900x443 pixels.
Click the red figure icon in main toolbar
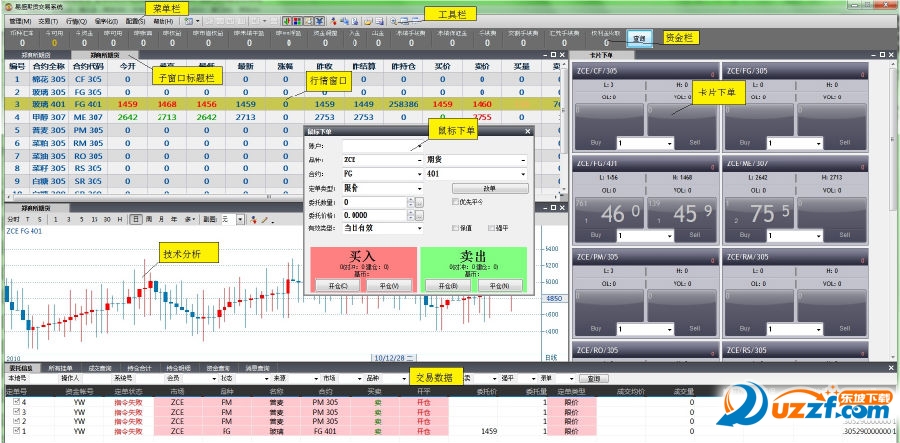click(333, 21)
